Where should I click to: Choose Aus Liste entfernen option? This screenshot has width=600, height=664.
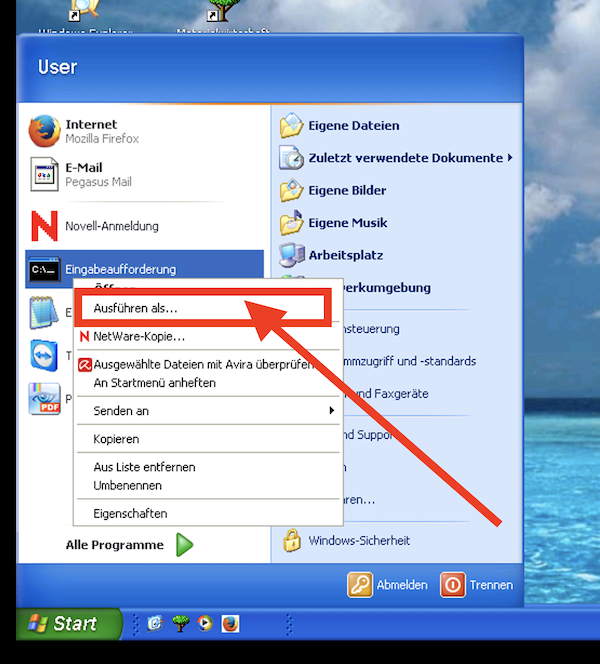pyautogui.click(x=144, y=467)
